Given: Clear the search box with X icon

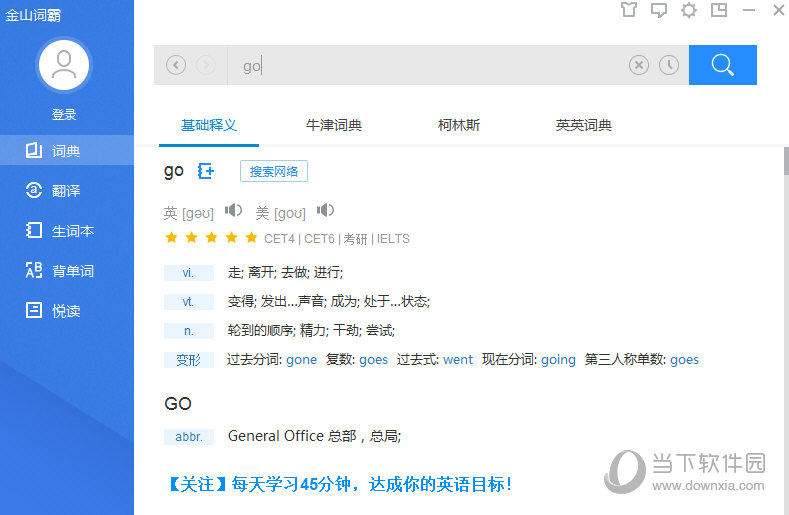Looking at the screenshot, I should pos(639,65).
